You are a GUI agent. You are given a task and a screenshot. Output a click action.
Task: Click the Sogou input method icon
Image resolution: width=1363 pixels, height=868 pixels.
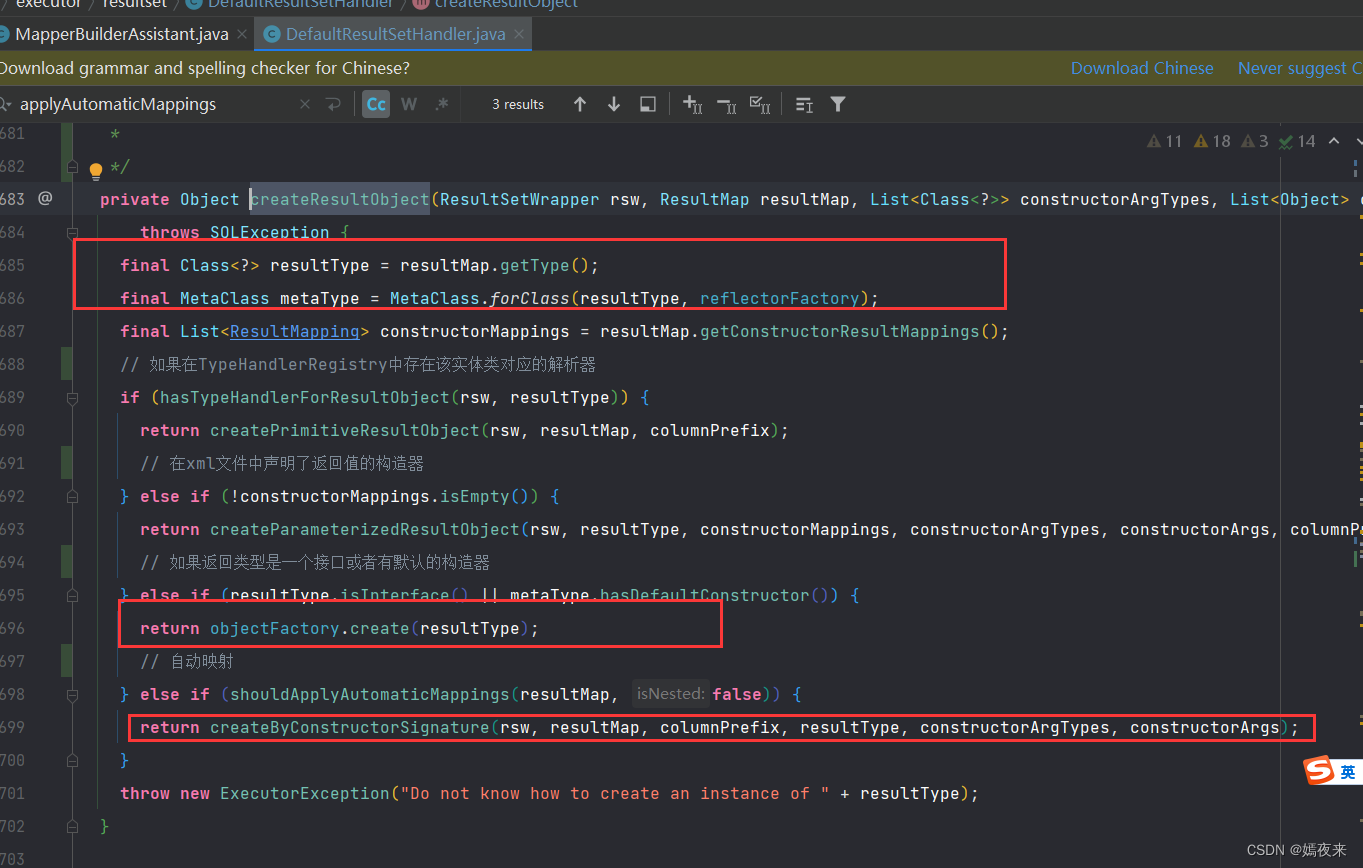click(x=1319, y=771)
